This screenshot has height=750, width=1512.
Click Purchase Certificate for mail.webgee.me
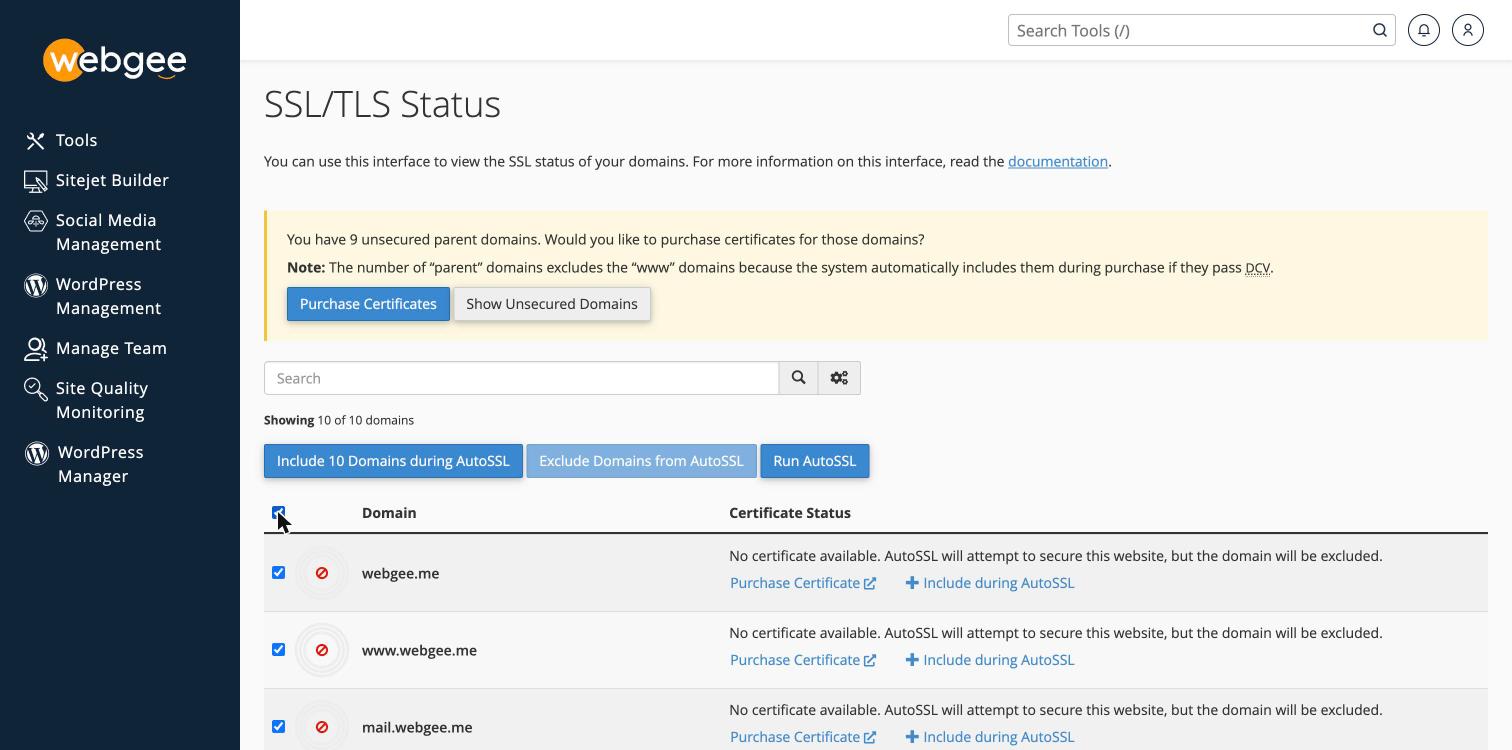(x=803, y=737)
